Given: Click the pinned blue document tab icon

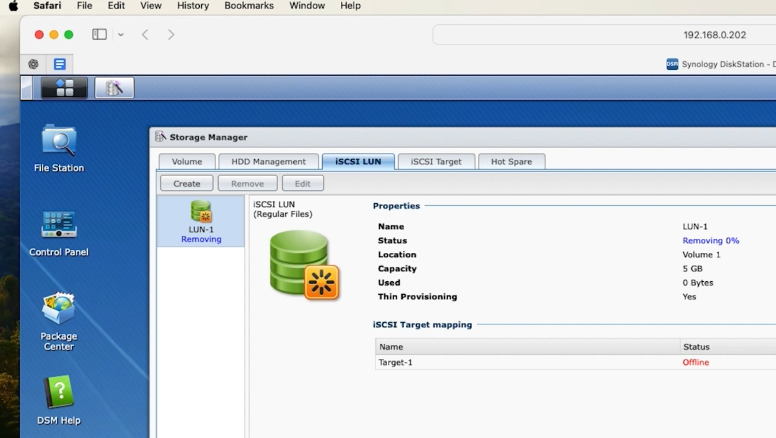Looking at the screenshot, I should pyautogui.click(x=60, y=64).
